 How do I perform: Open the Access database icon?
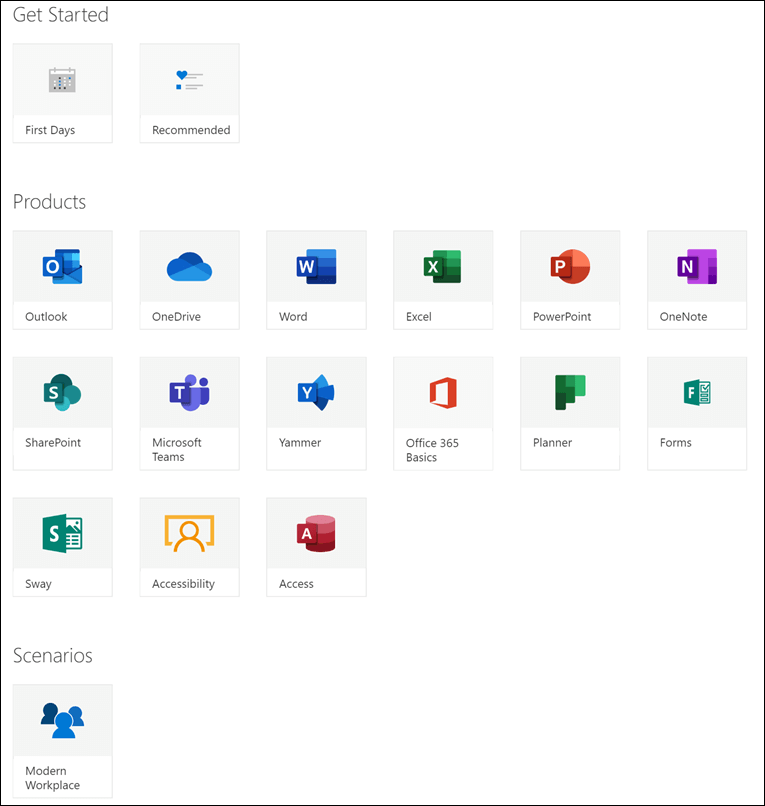(x=316, y=534)
